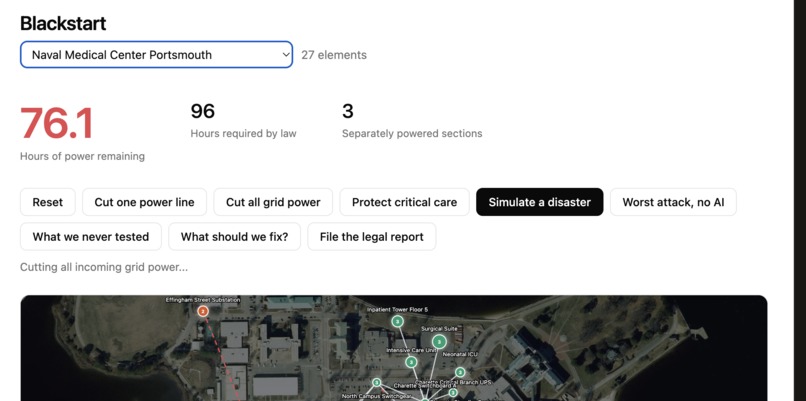The height and width of the screenshot is (401, 806).
Task: Click the Inpatient Tower Floor 5 node
Action: (397, 321)
